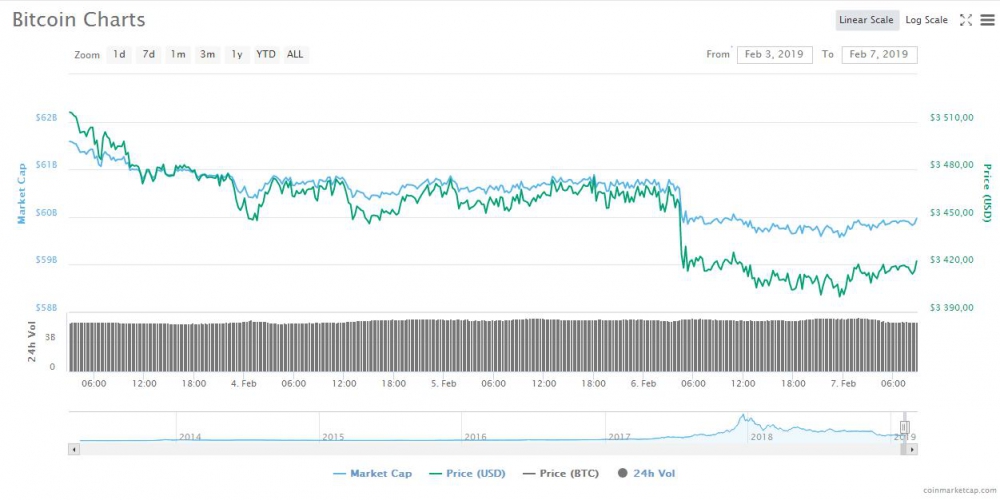Switch to Log Scale

pyautogui.click(x=926, y=20)
